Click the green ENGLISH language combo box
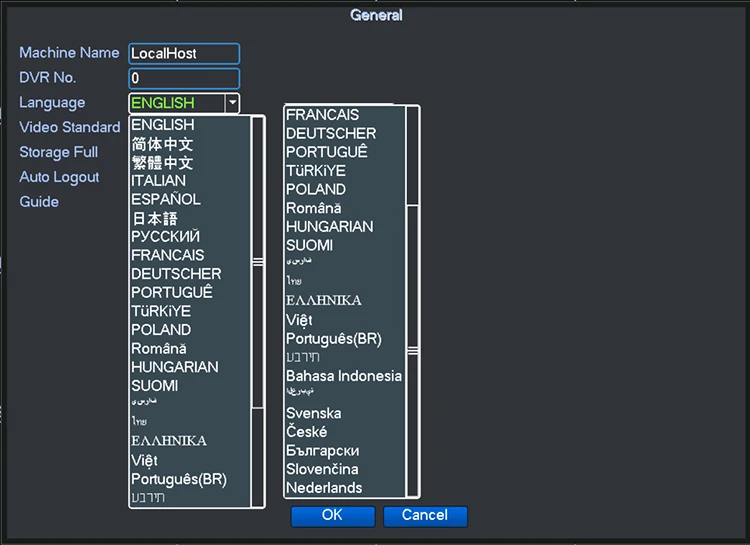Screen dimensions: 750x545 pos(184,103)
